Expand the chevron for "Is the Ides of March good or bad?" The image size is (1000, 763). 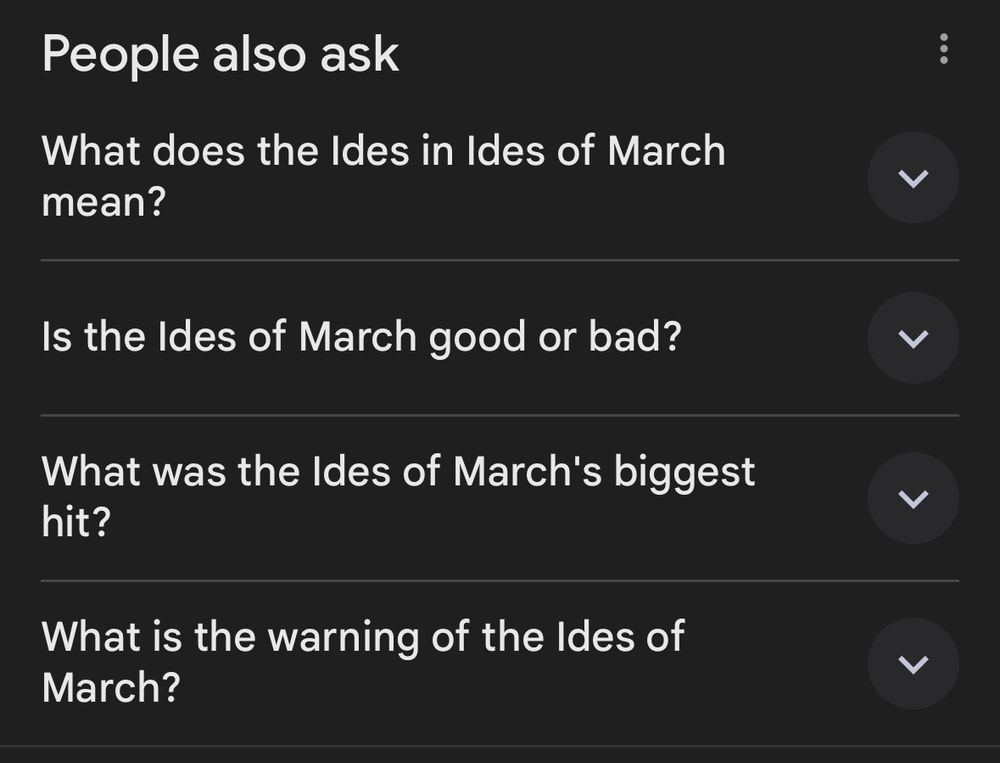pyautogui.click(x=912, y=337)
